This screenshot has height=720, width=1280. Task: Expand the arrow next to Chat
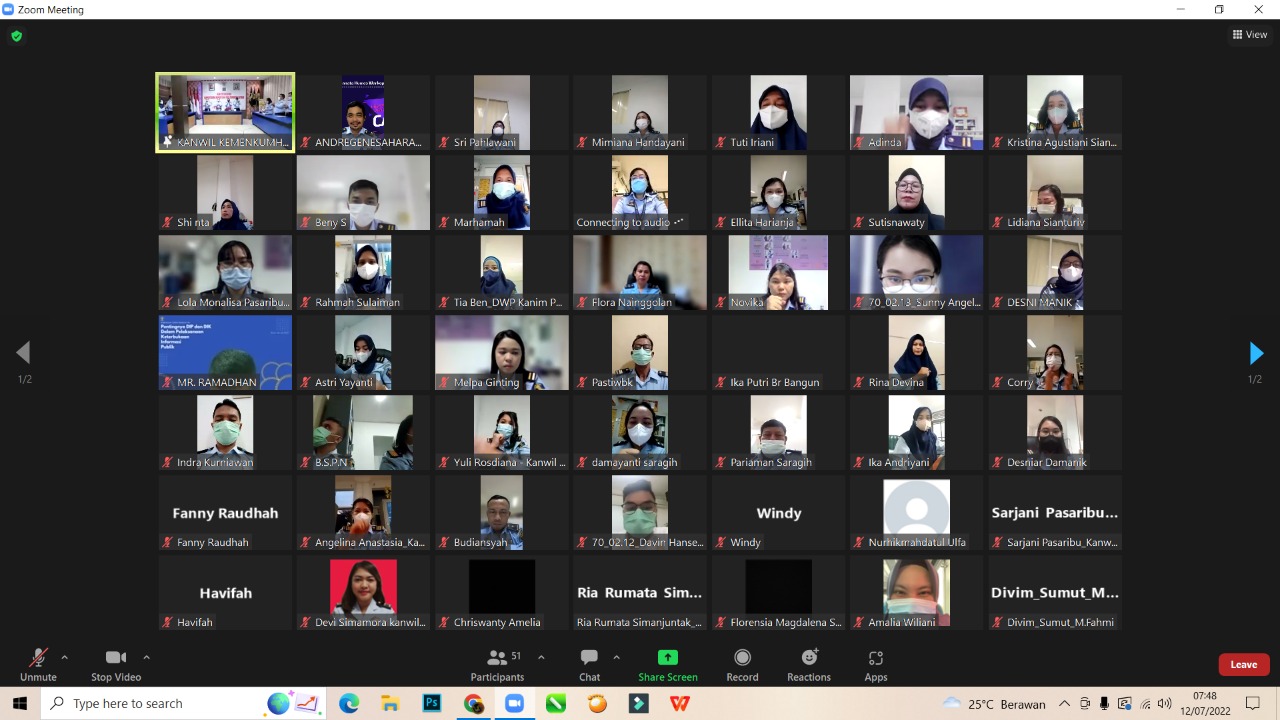click(616, 657)
